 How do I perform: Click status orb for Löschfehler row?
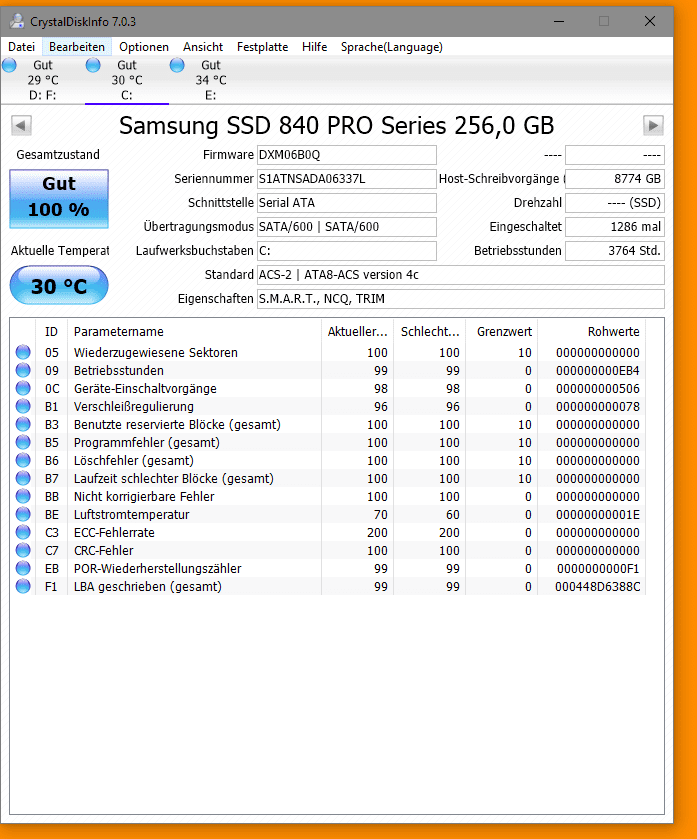(23, 460)
